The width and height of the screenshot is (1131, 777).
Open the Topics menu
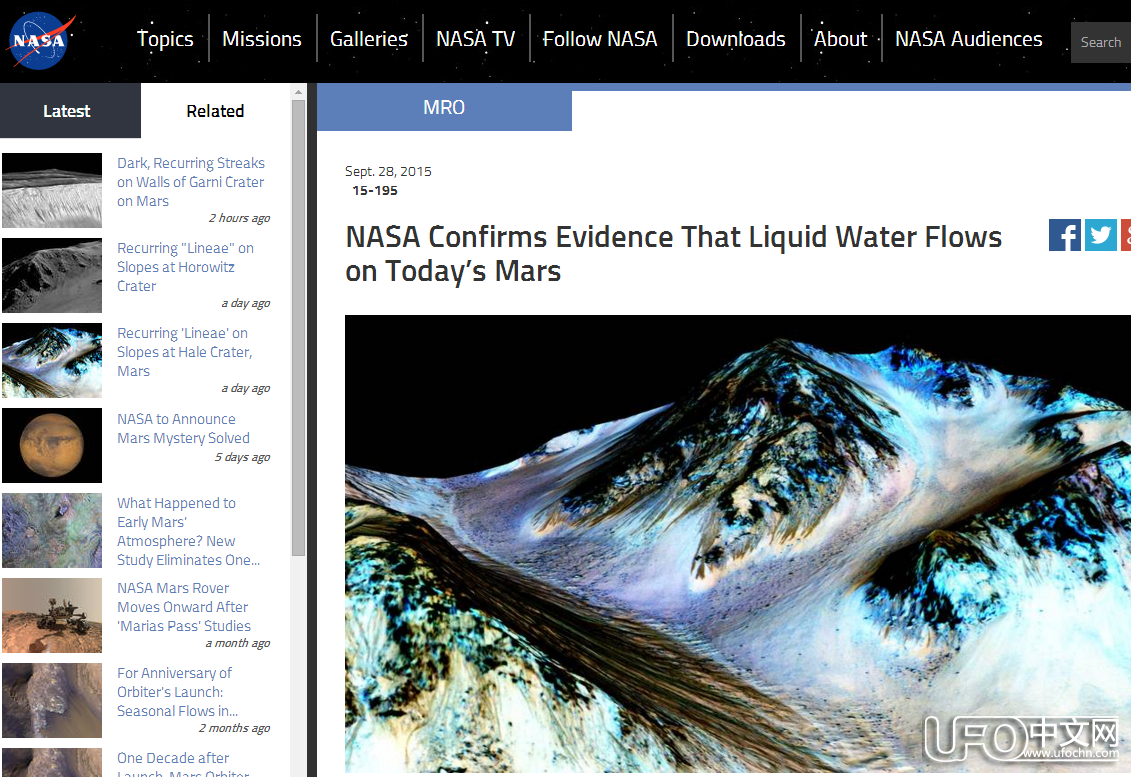pyautogui.click(x=165, y=39)
